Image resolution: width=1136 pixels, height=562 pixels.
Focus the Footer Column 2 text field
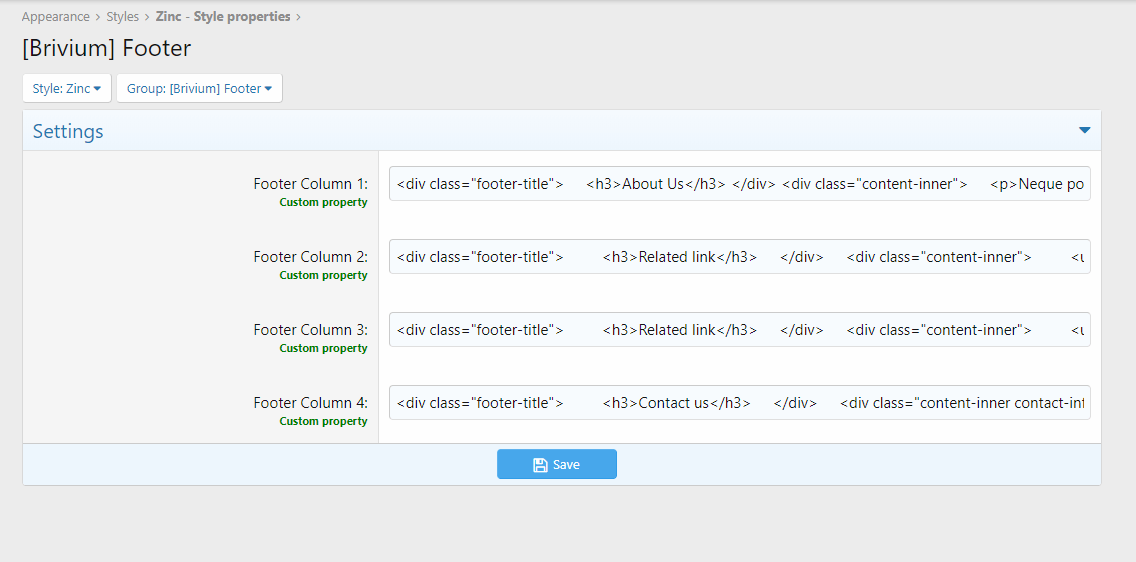[x=739, y=257]
